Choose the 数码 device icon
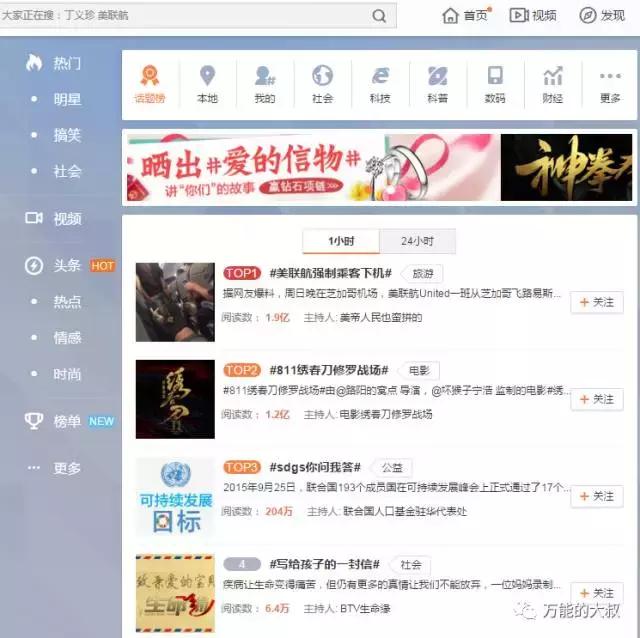This screenshot has height=638, width=640. click(495, 76)
